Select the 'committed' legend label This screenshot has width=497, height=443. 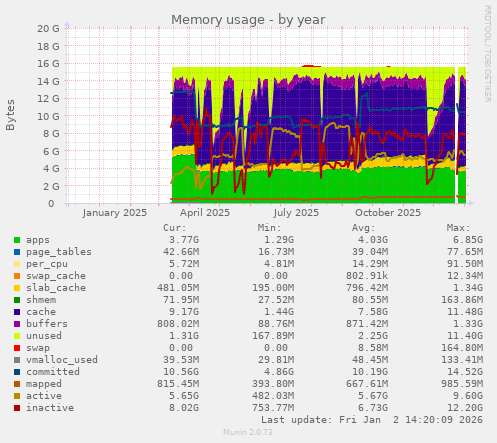(x=53, y=372)
